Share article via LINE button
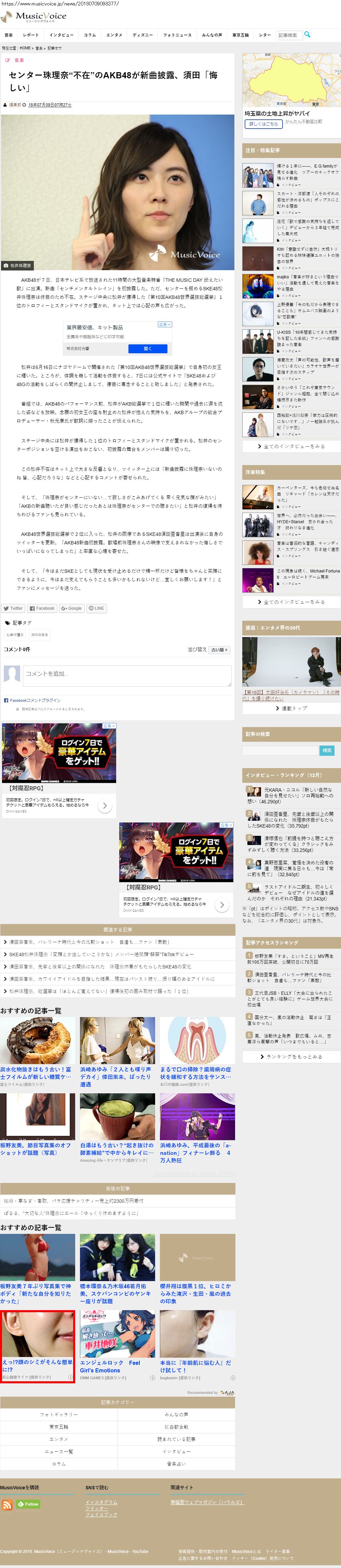 [96, 608]
